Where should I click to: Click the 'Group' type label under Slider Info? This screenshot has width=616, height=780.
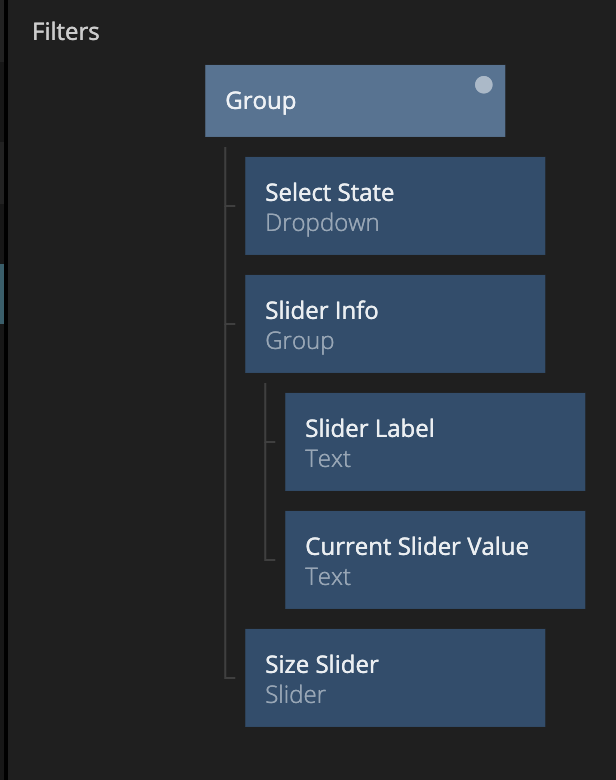[x=300, y=341]
